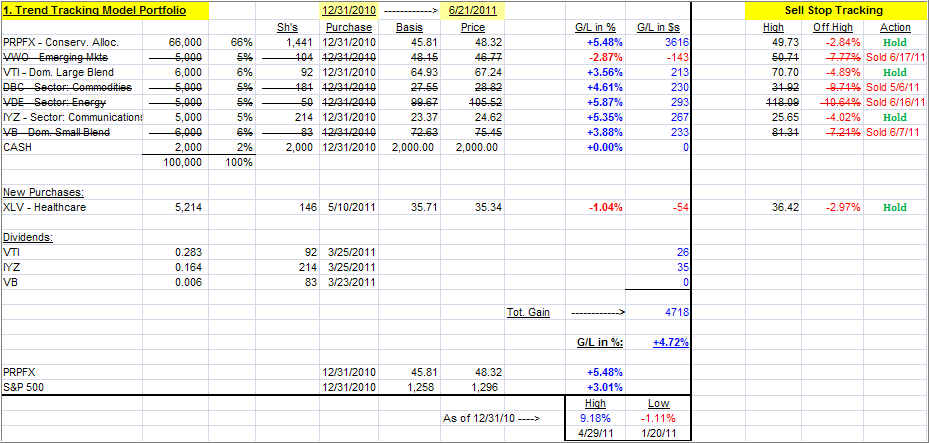Select the 'Sold 6/7/11' action cell

893,133
